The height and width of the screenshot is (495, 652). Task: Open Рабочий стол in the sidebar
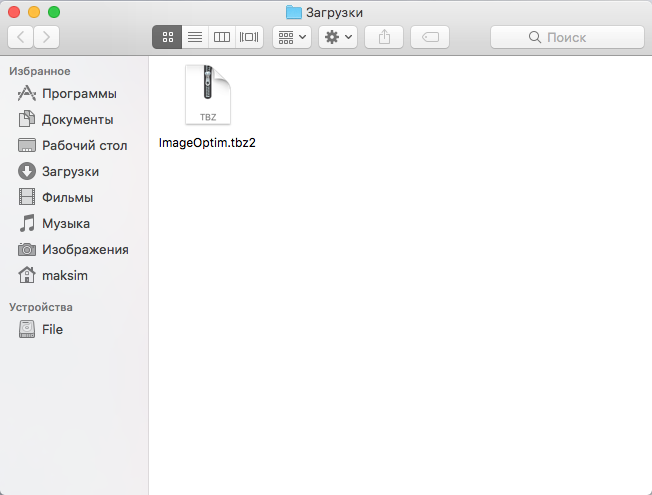pyautogui.click(x=74, y=146)
